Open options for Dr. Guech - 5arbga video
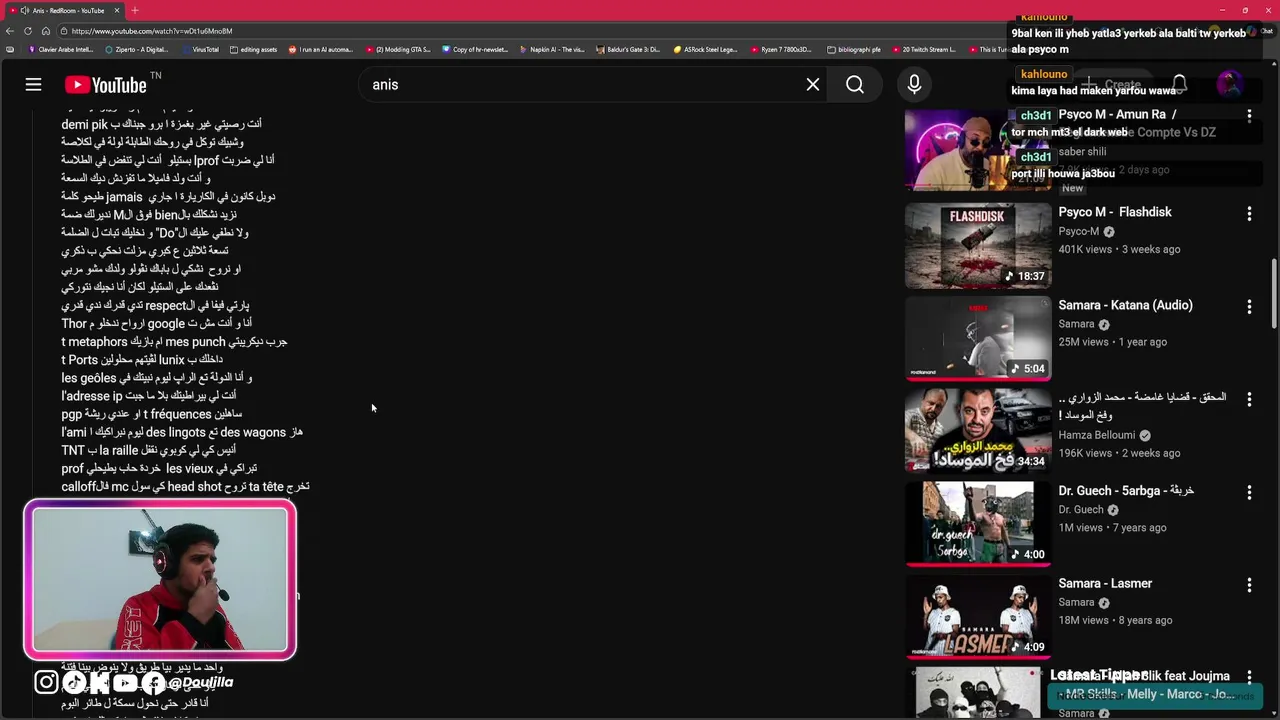 (1249, 492)
